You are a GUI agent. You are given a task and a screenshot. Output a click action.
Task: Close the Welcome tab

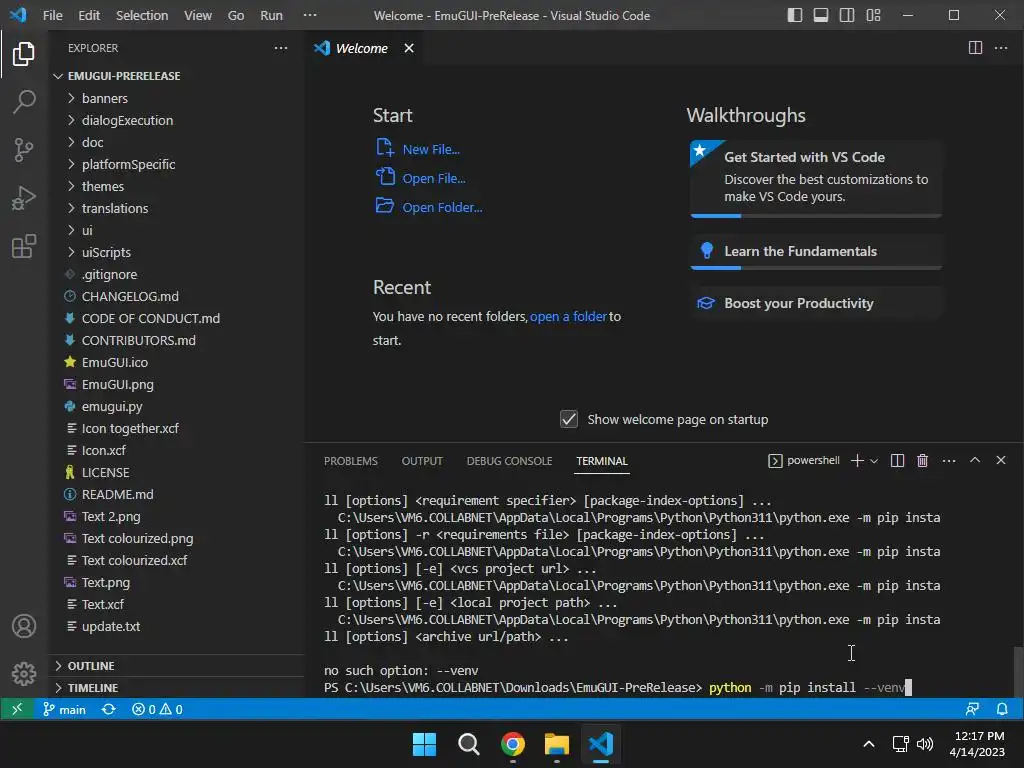(x=409, y=48)
